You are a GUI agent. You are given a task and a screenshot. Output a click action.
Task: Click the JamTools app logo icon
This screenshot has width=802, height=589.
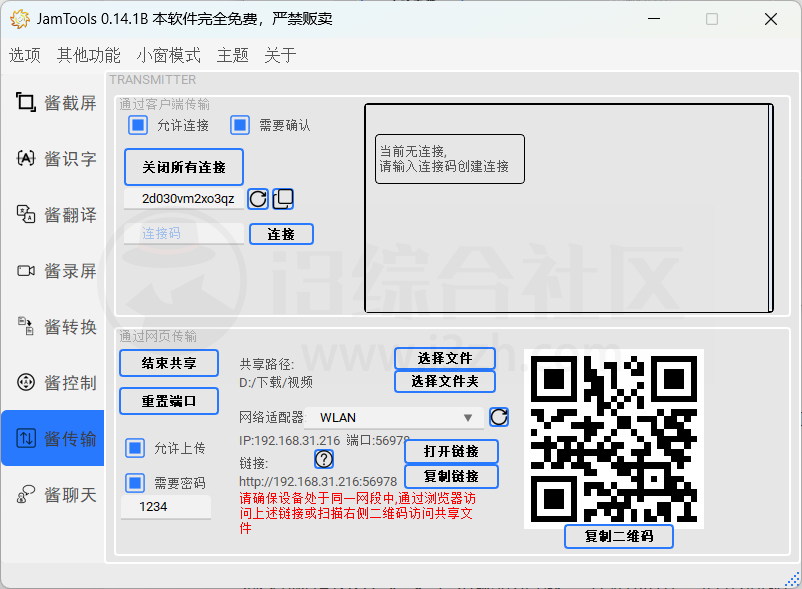[x=20, y=19]
